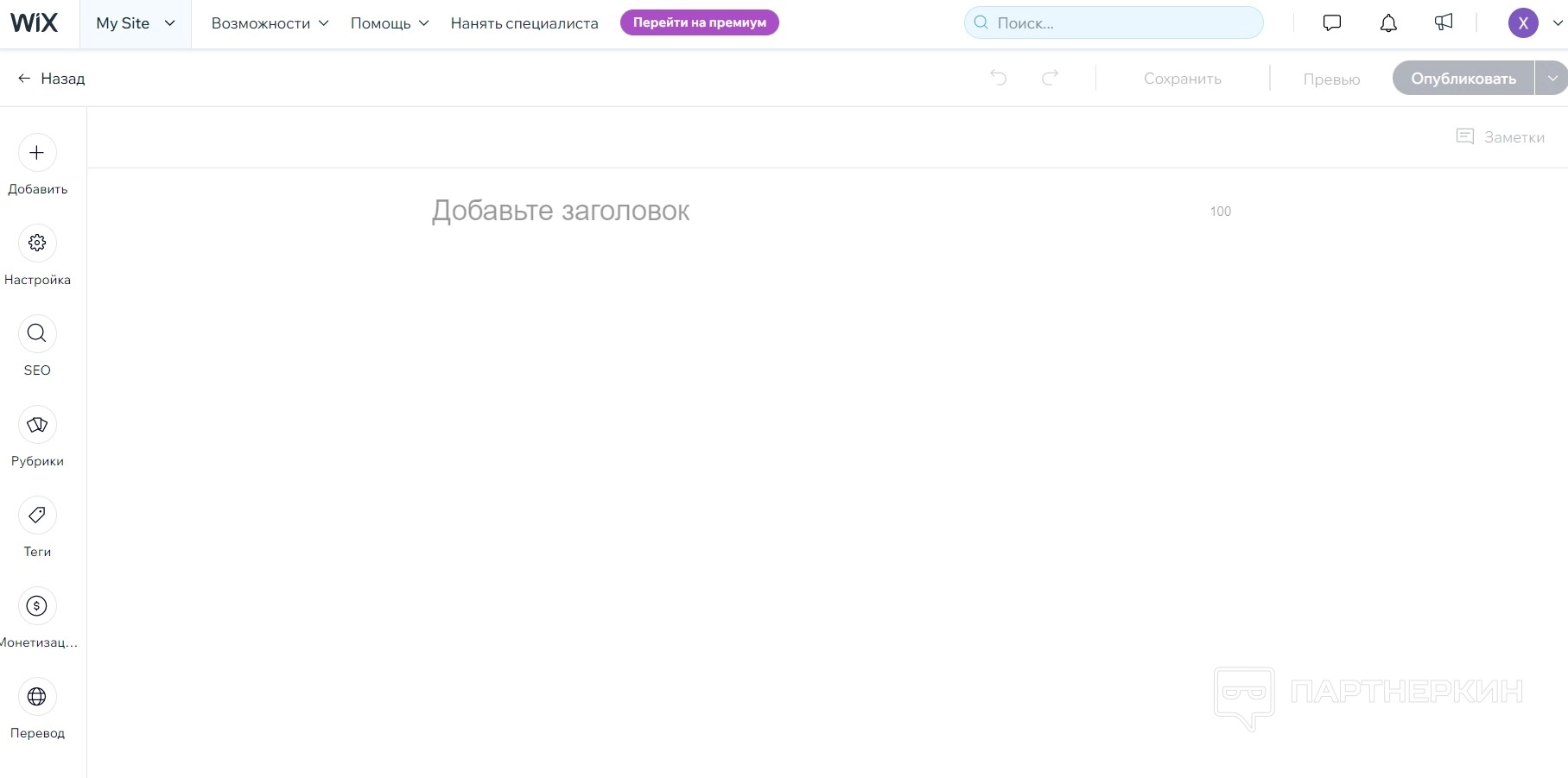Open the Рубрики categories icon
1568x778 pixels.
[x=37, y=425]
